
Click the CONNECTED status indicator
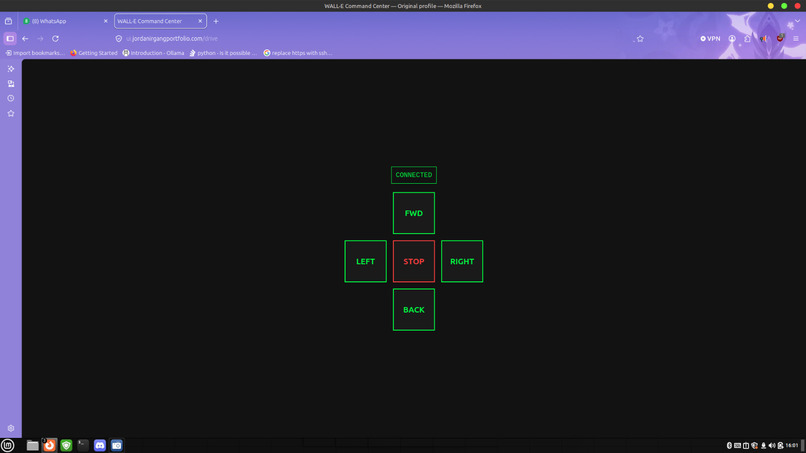tap(414, 175)
